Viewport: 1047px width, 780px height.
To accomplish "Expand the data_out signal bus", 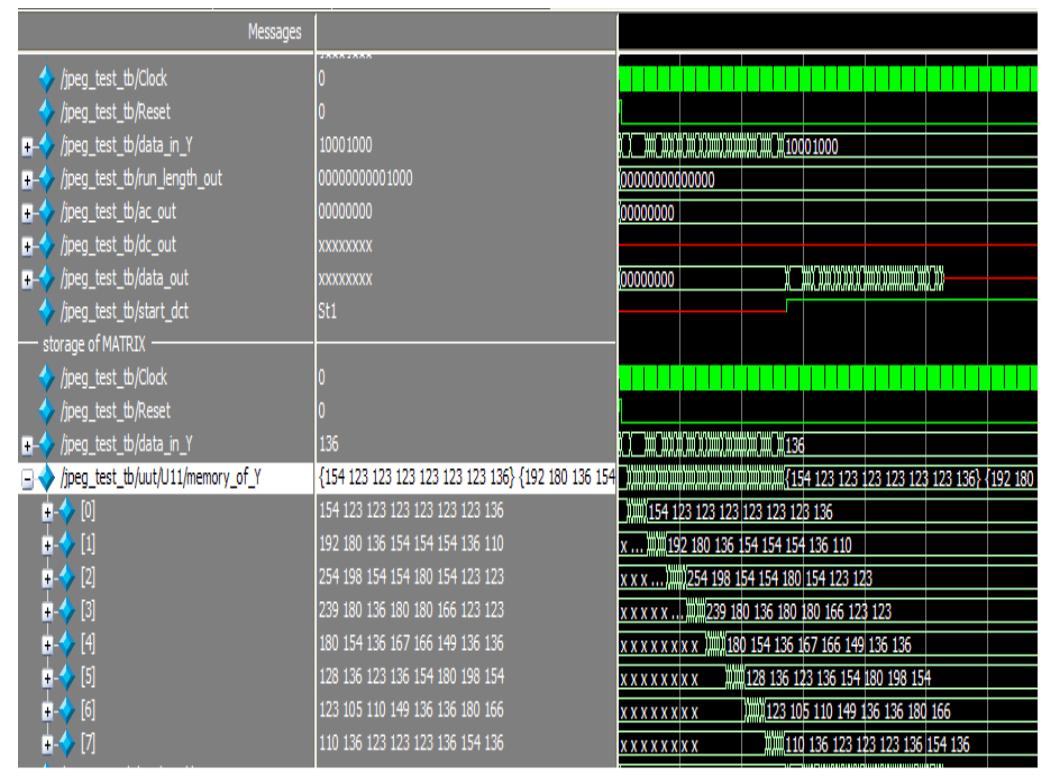I will coord(27,279).
